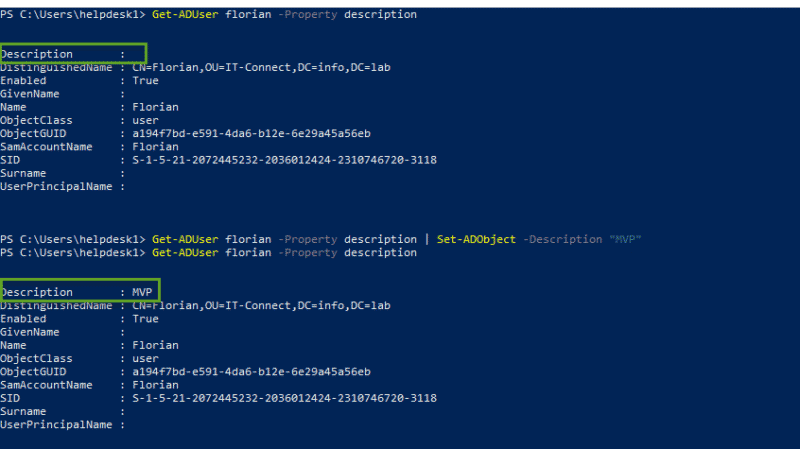
Task: Click the ObjectClass user value in second output
Action: (x=145, y=358)
